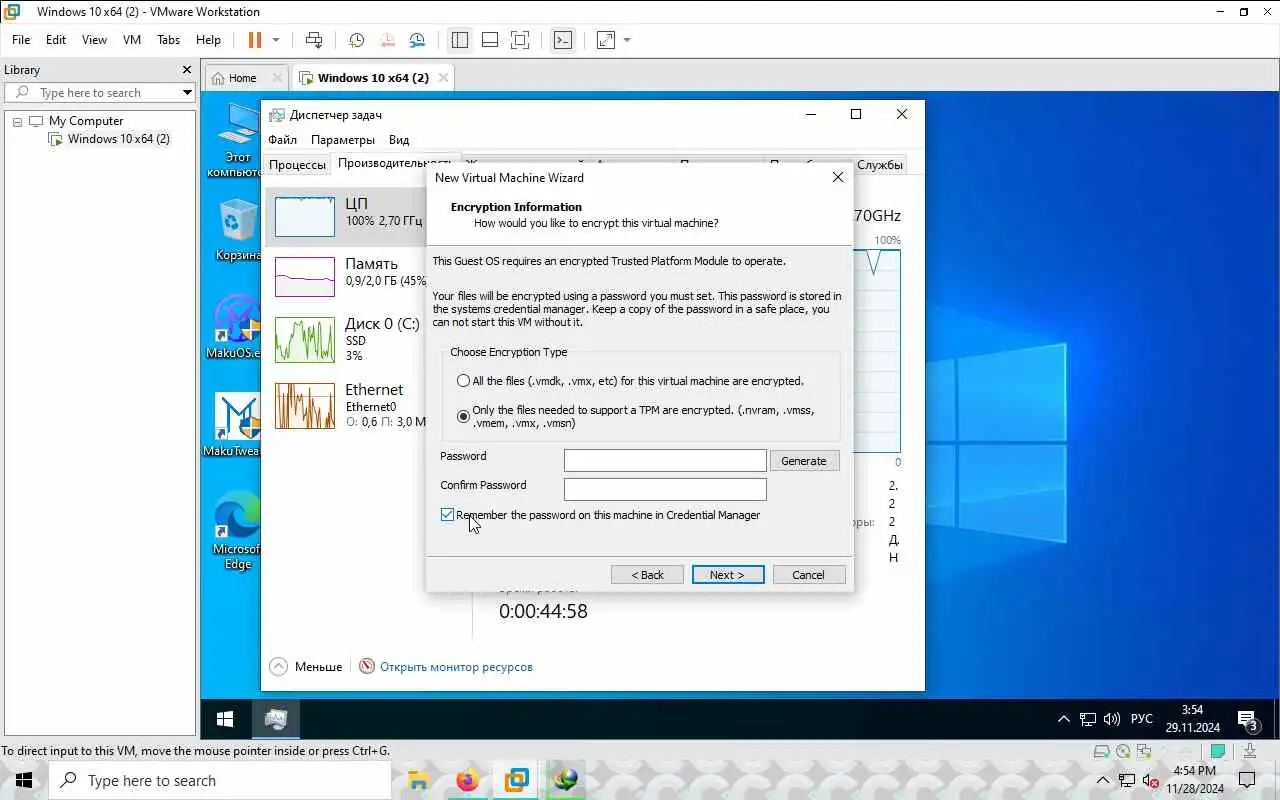Click the Send Ctrl+Alt+Del toolbar icon
Viewport: 1280px width, 800px height.
point(314,40)
